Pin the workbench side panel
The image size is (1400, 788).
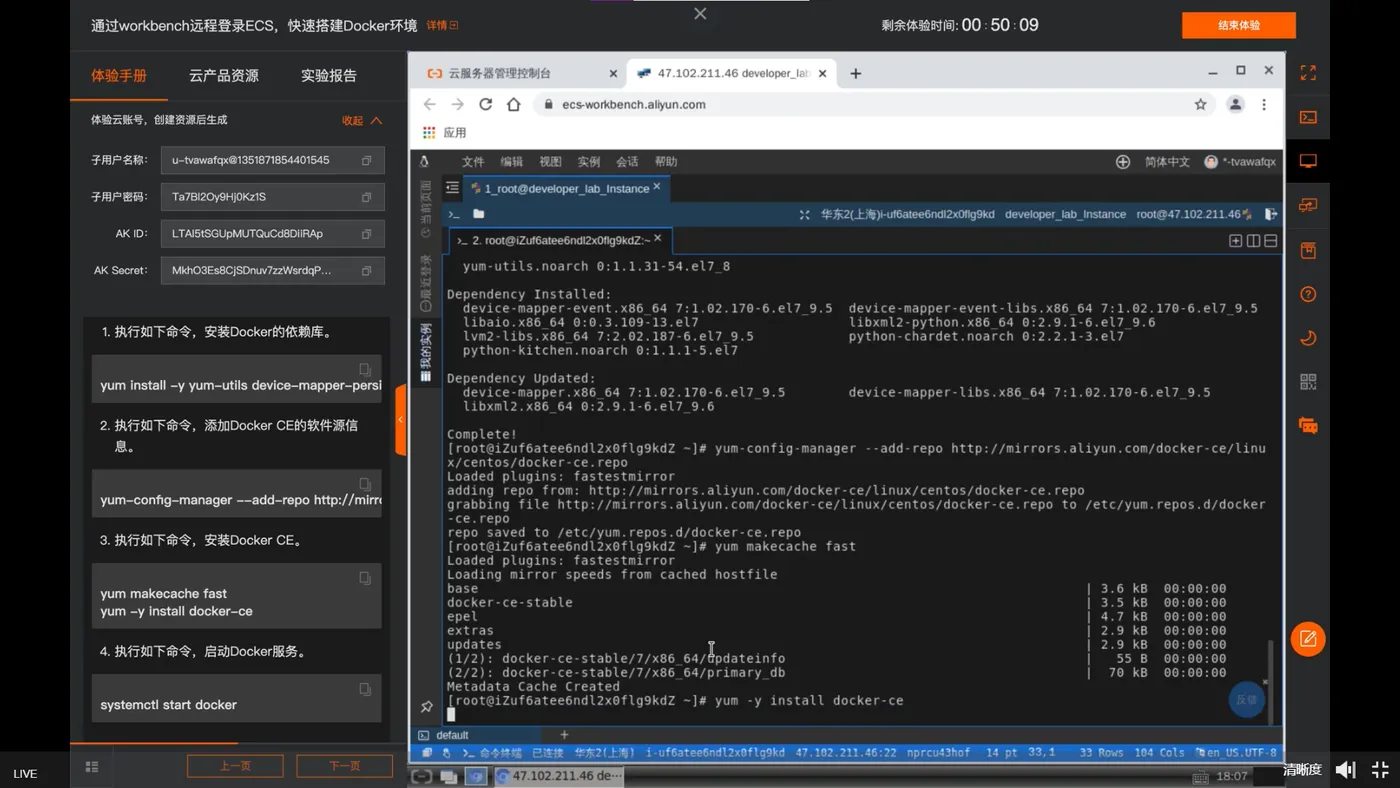426,707
